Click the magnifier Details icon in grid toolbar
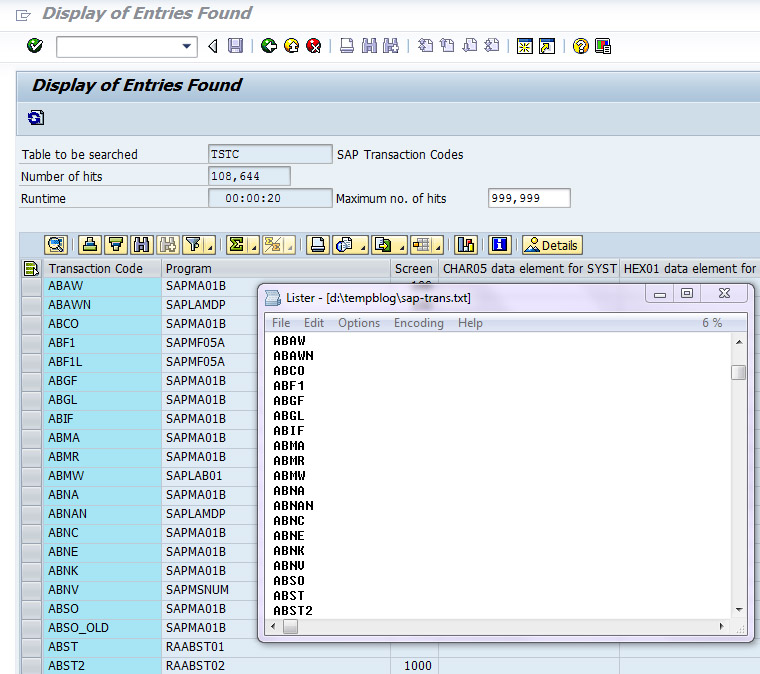The height and width of the screenshot is (674, 760). (x=56, y=245)
